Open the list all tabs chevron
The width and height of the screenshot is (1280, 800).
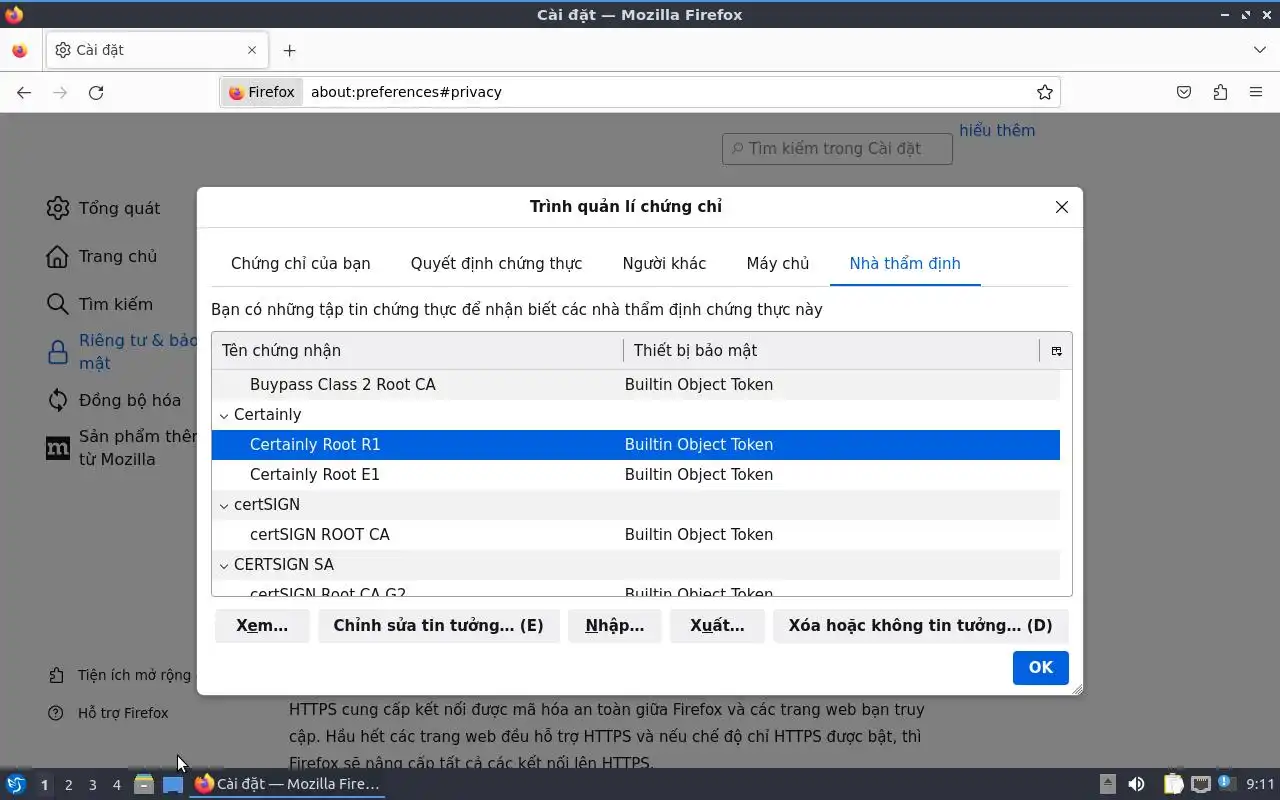point(1260,50)
